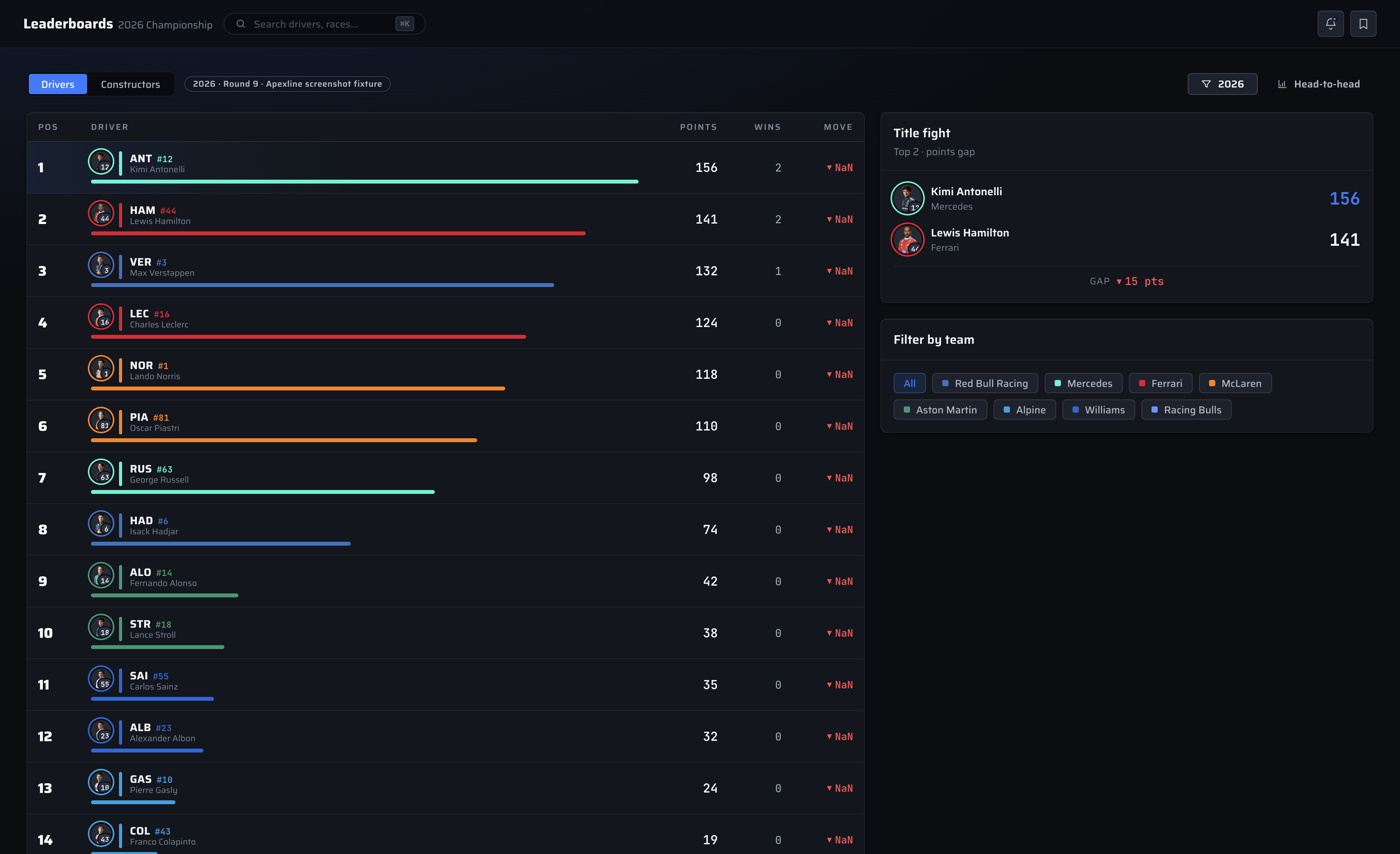Sort by the WINS column header
Viewport: 1400px width, 854px height.
(767, 127)
